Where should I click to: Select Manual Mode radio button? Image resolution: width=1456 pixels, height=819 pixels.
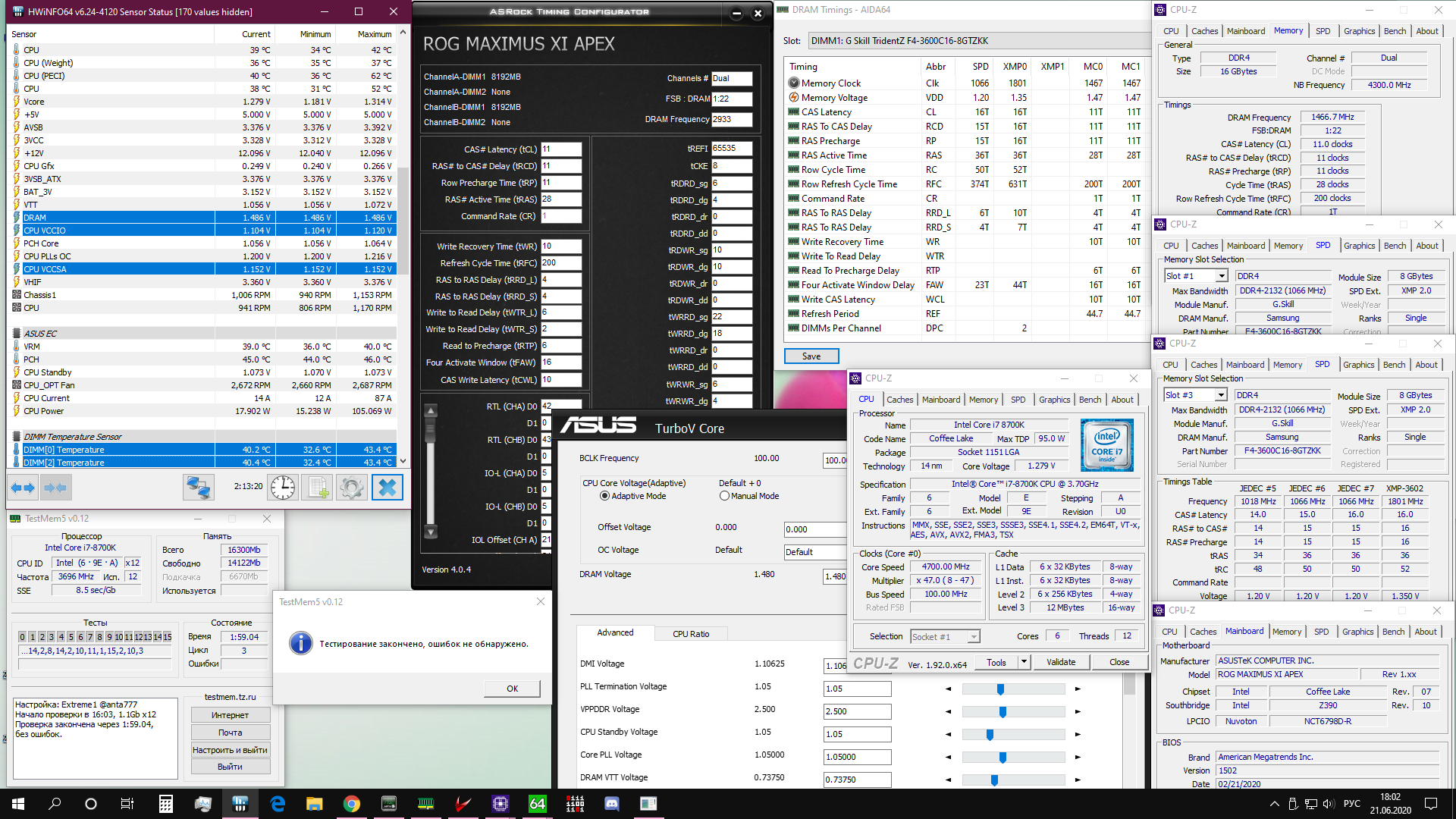(x=724, y=496)
